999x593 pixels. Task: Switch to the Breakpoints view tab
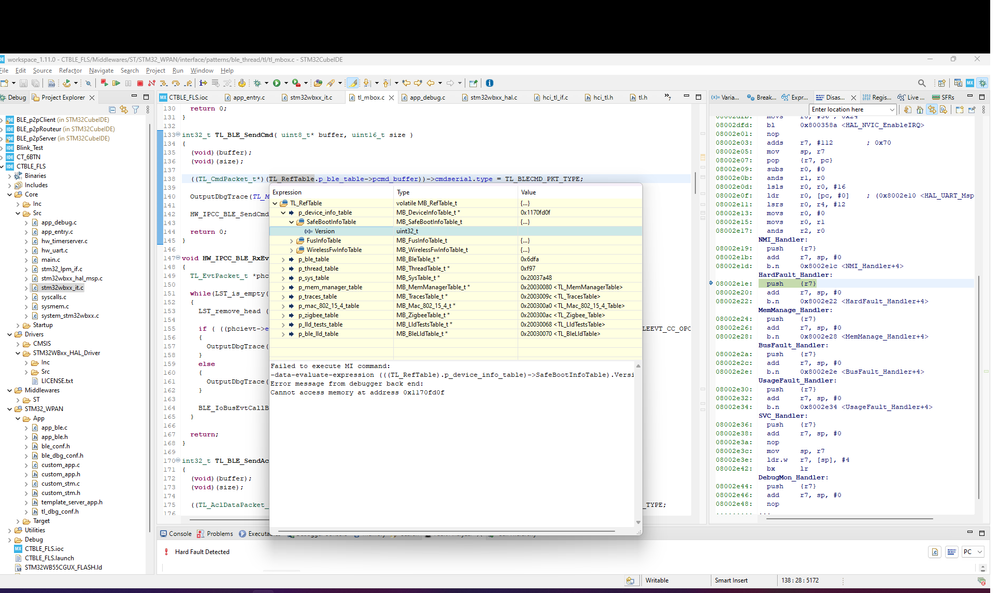(x=761, y=97)
